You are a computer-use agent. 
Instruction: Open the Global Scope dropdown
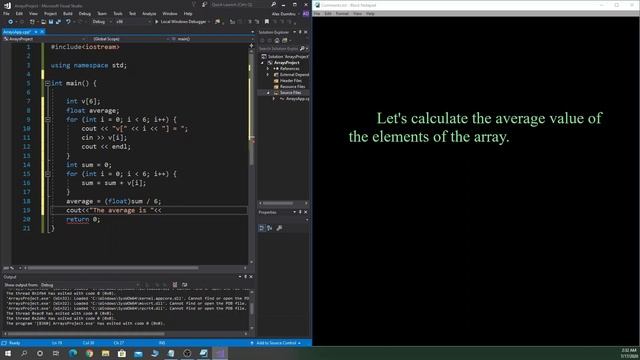pyautogui.click(x=130, y=39)
